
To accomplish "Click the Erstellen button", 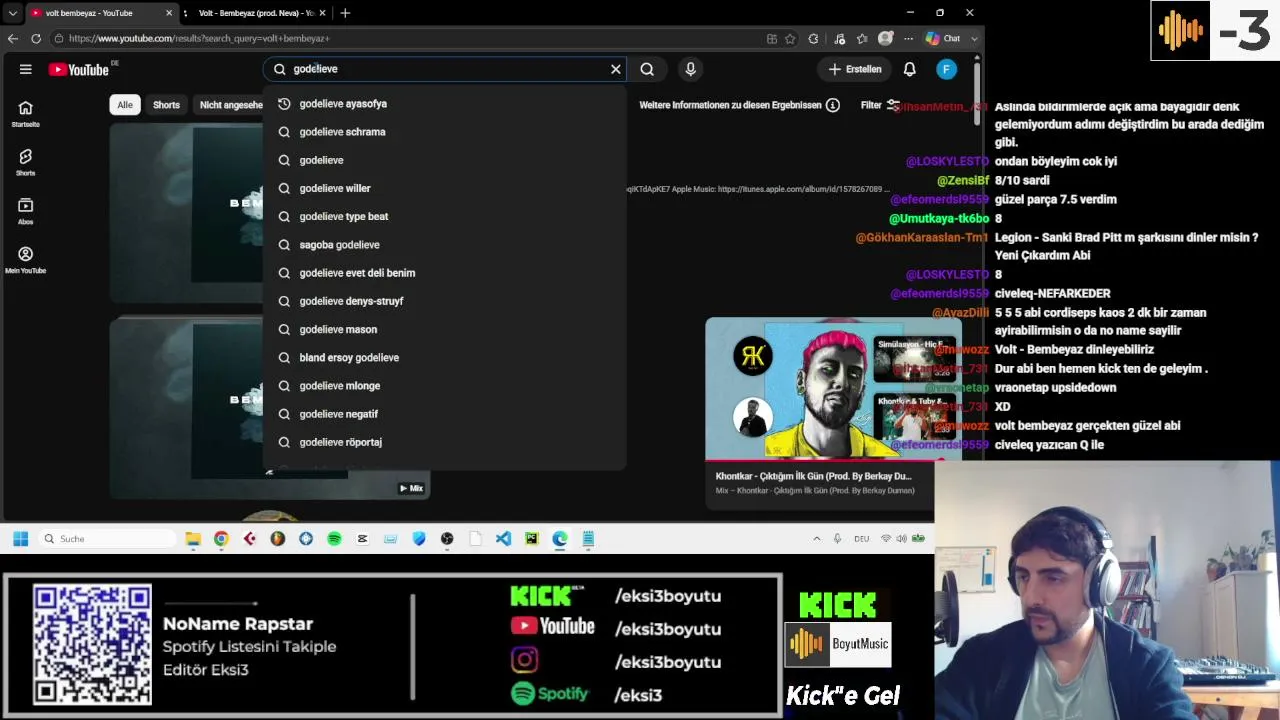I will pos(856,69).
